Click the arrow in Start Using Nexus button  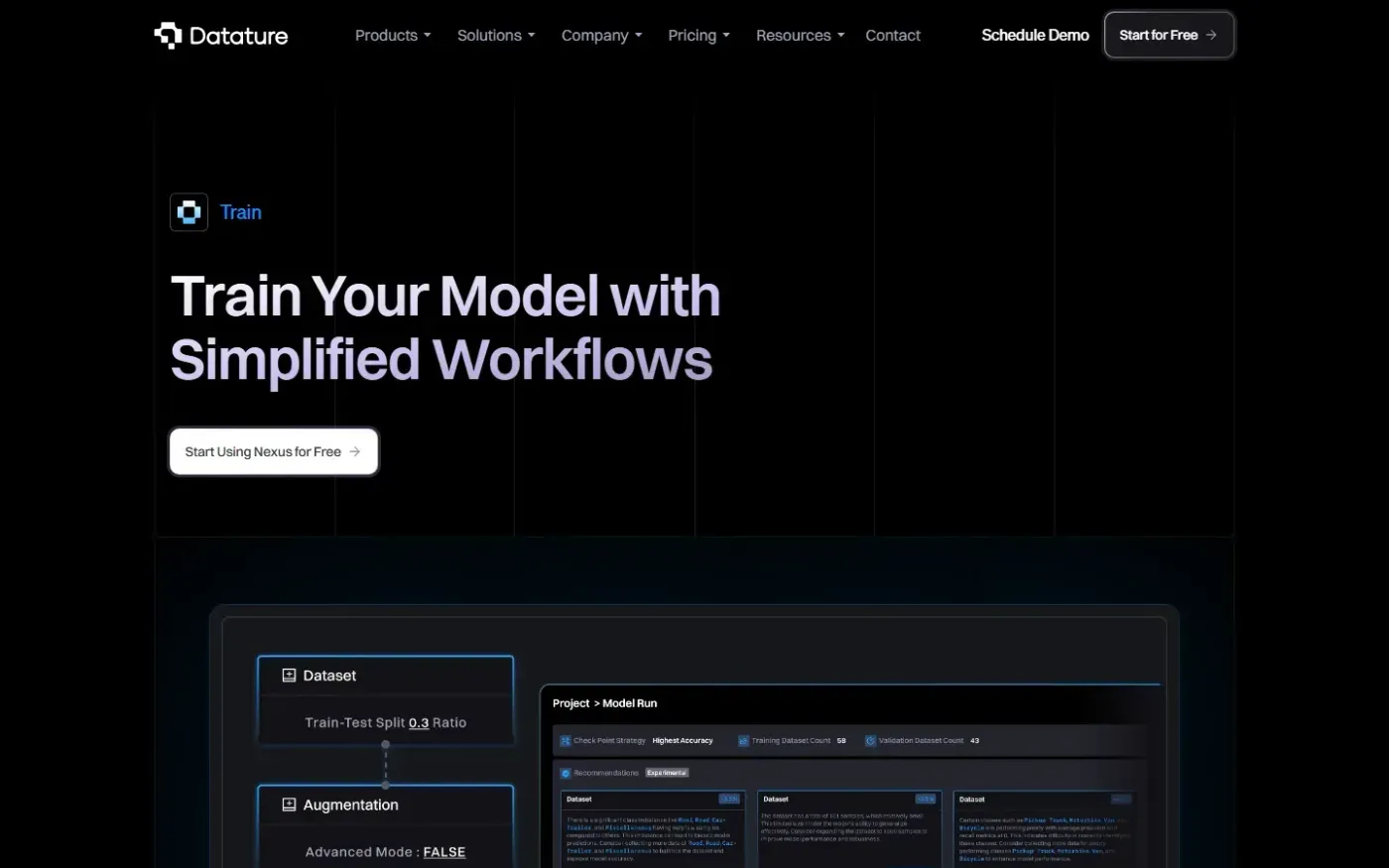pyautogui.click(x=355, y=451)
